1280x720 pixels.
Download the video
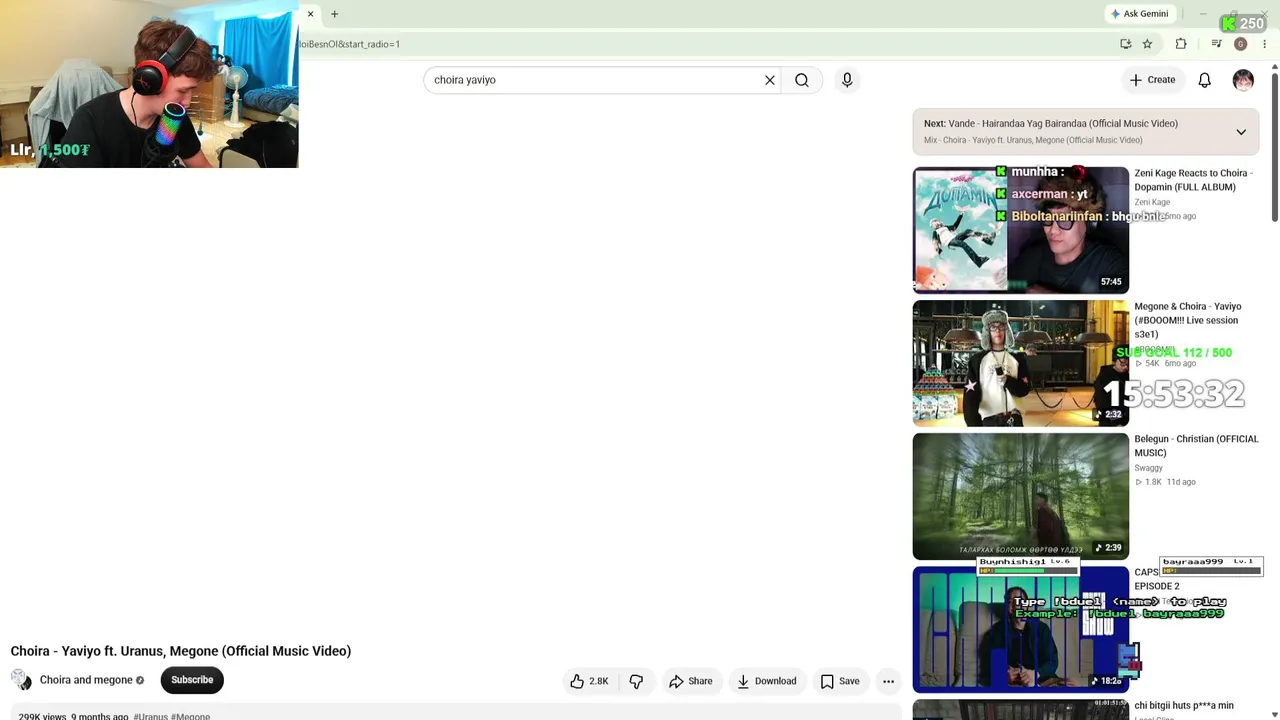767,681
